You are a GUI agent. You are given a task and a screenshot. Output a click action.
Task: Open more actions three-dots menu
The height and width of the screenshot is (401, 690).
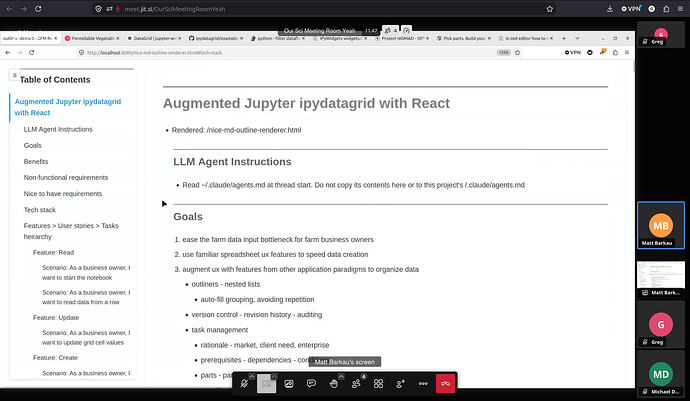(423, 384)
